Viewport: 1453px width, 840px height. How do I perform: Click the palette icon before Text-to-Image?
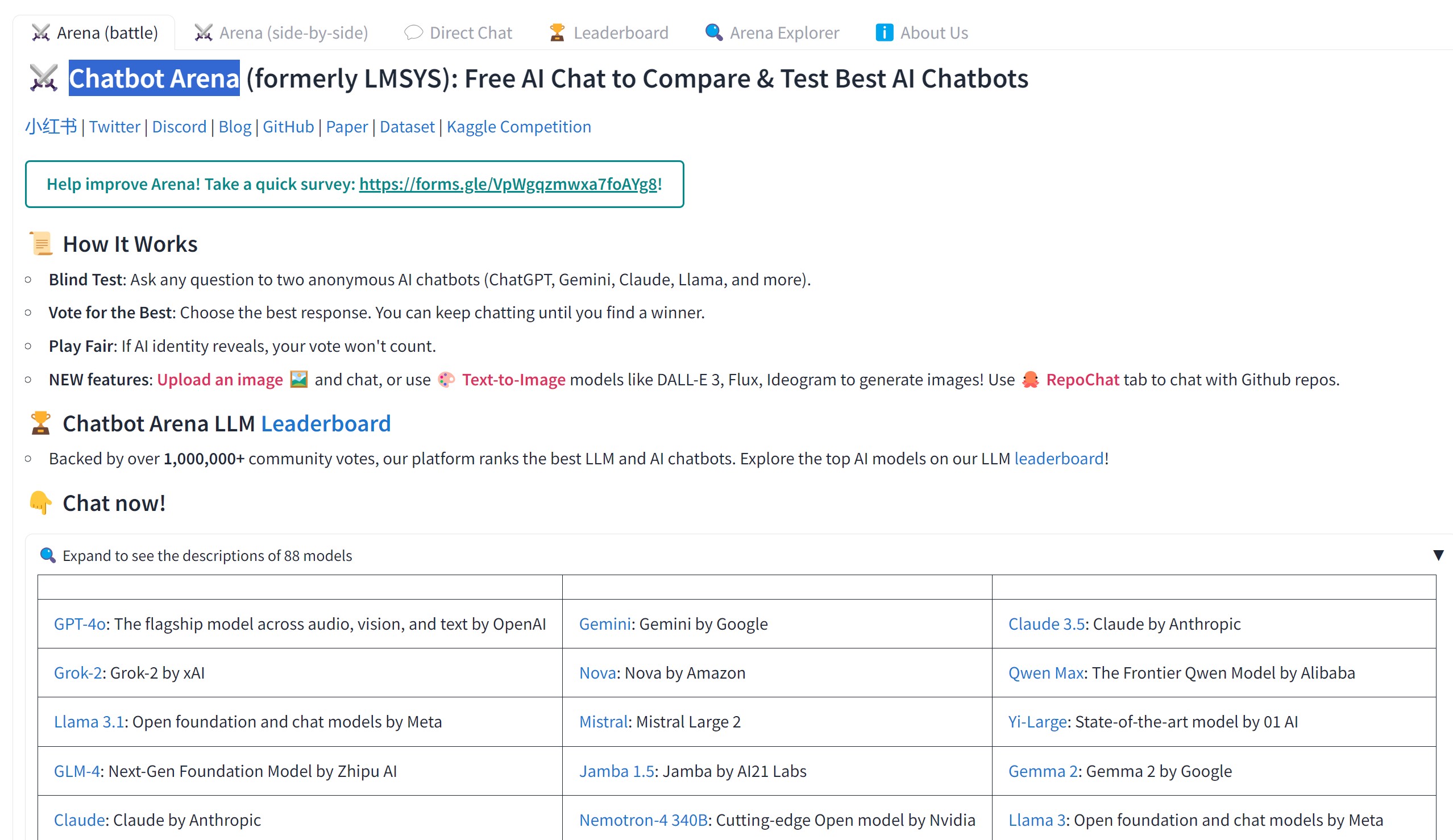445,379
